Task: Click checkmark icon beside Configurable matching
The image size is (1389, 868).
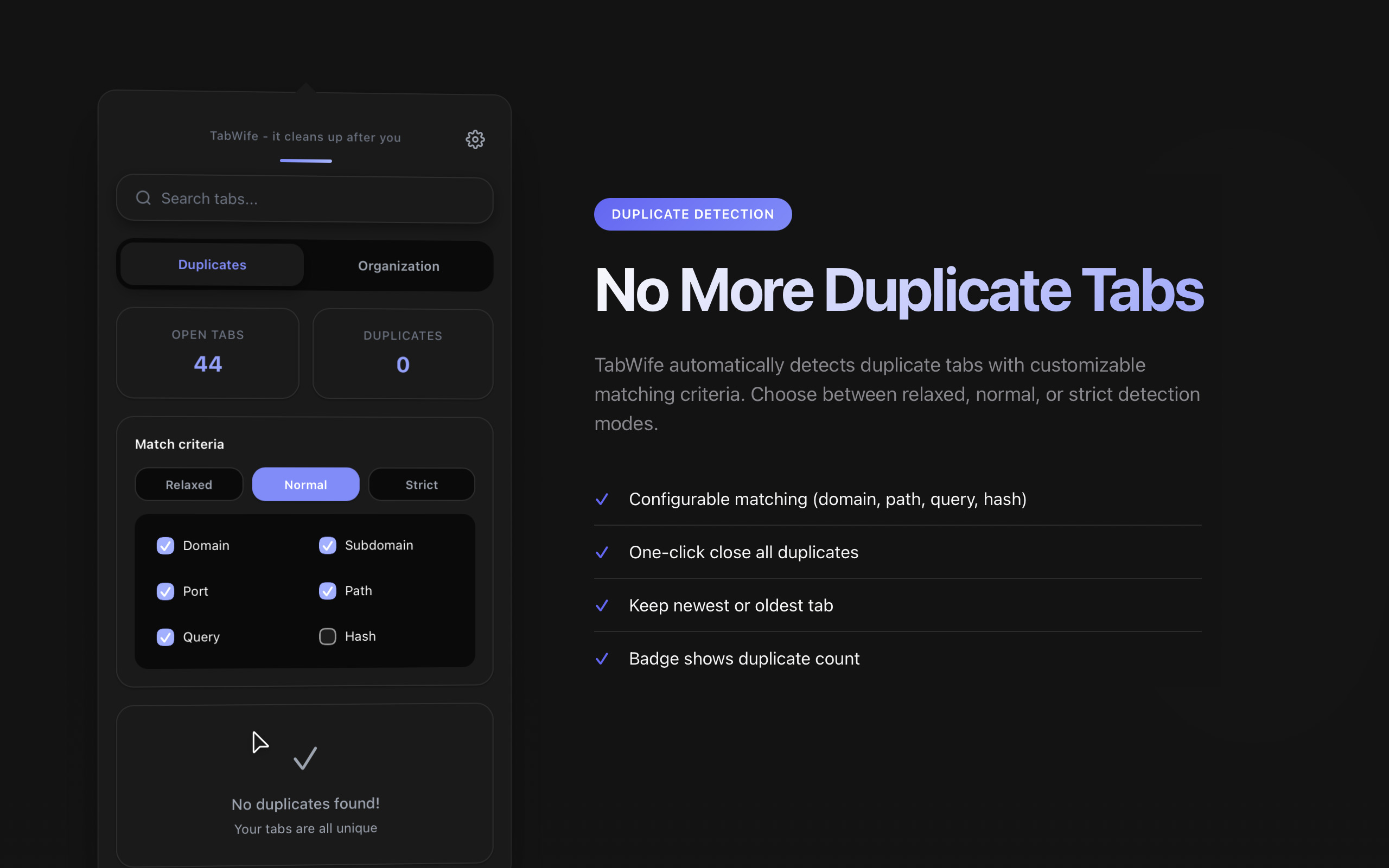Action: (602, 499)
